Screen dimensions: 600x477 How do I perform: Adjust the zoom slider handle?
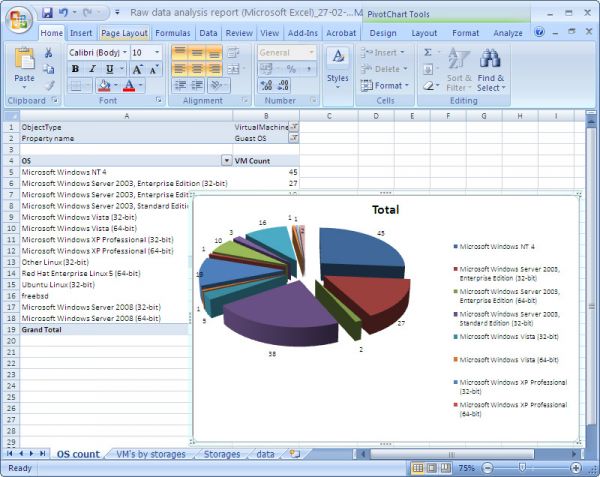click(x=522, y=468)
